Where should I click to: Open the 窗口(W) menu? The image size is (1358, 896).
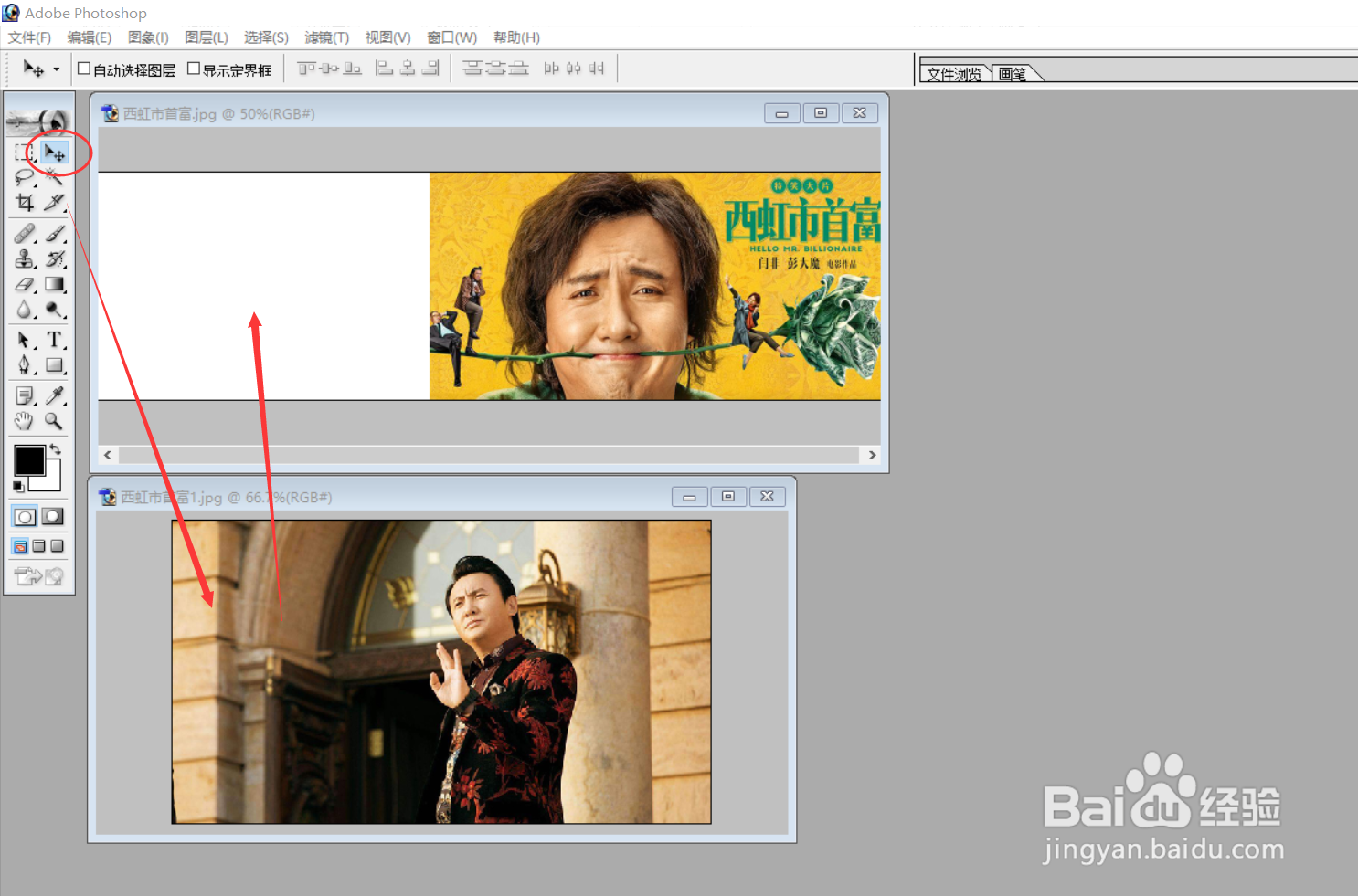coord(452,37)
